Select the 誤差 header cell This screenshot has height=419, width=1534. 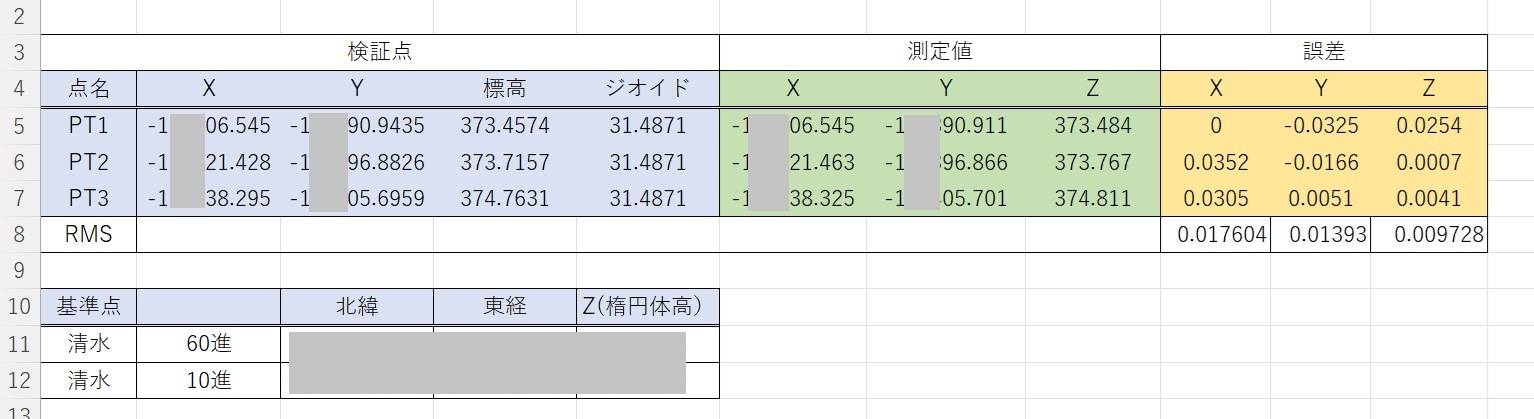click(1323, 53)
